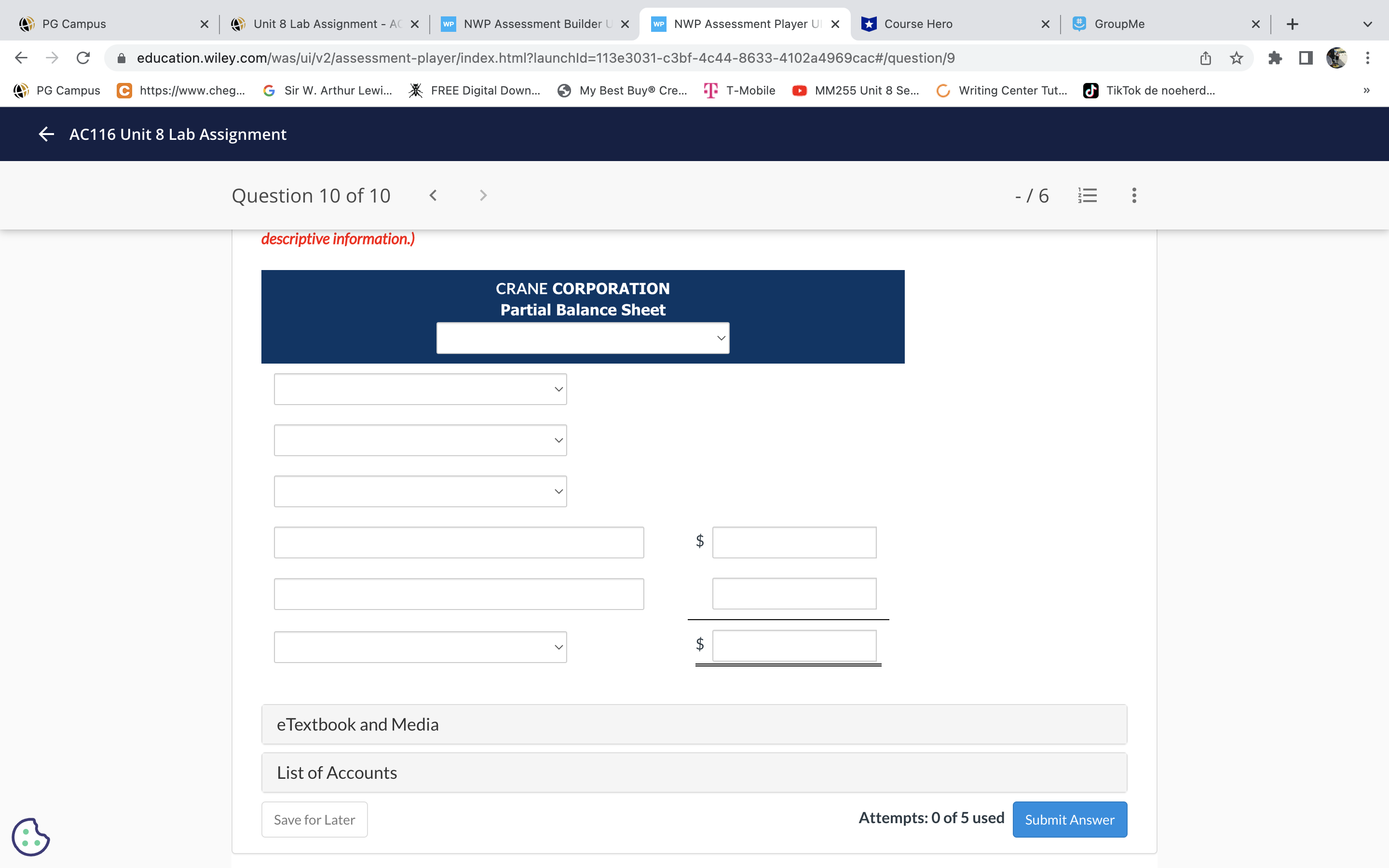Expand the List of Accounts section
The image size is (1389, 868).
tap(694, 773)
